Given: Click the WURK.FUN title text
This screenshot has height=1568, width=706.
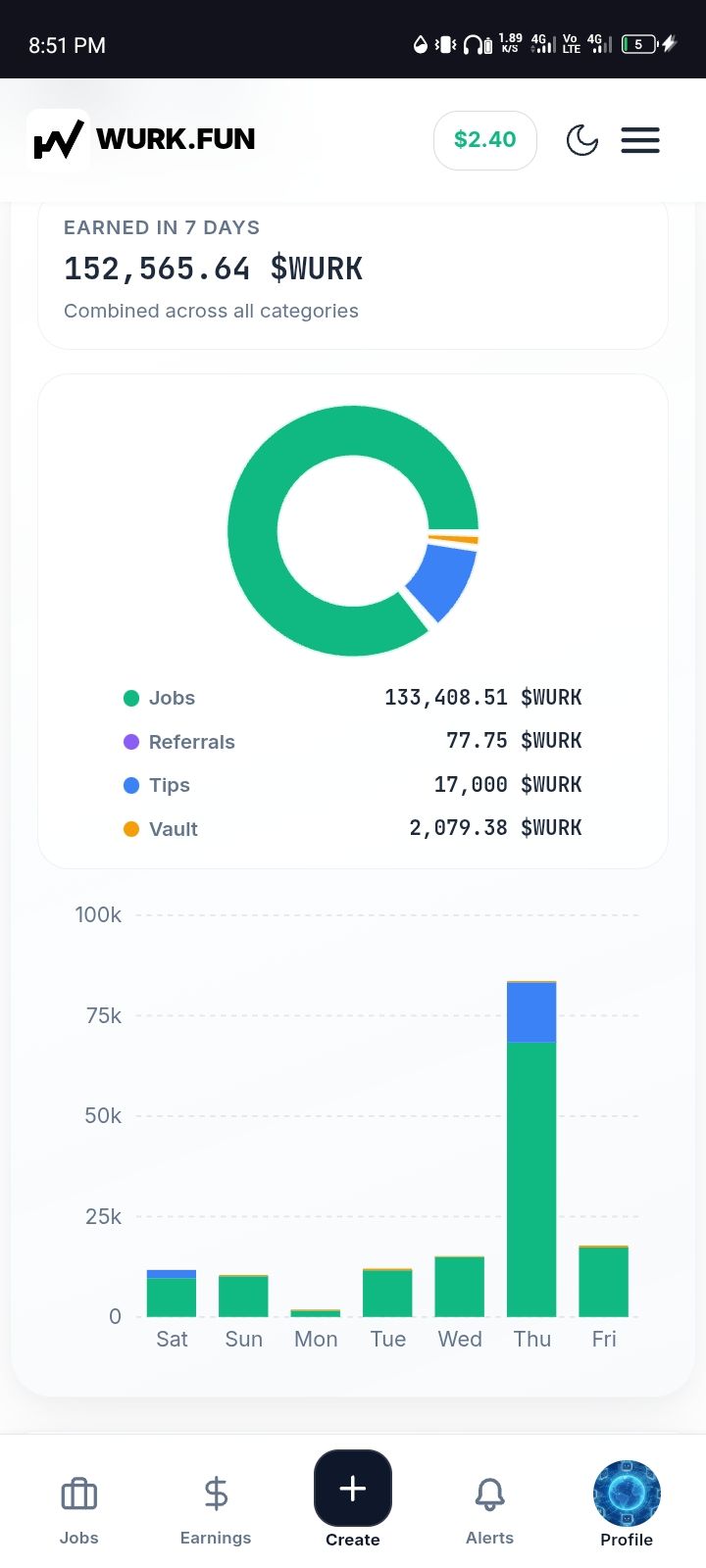Looking at the screenshot, I should [x=176, y=139].
